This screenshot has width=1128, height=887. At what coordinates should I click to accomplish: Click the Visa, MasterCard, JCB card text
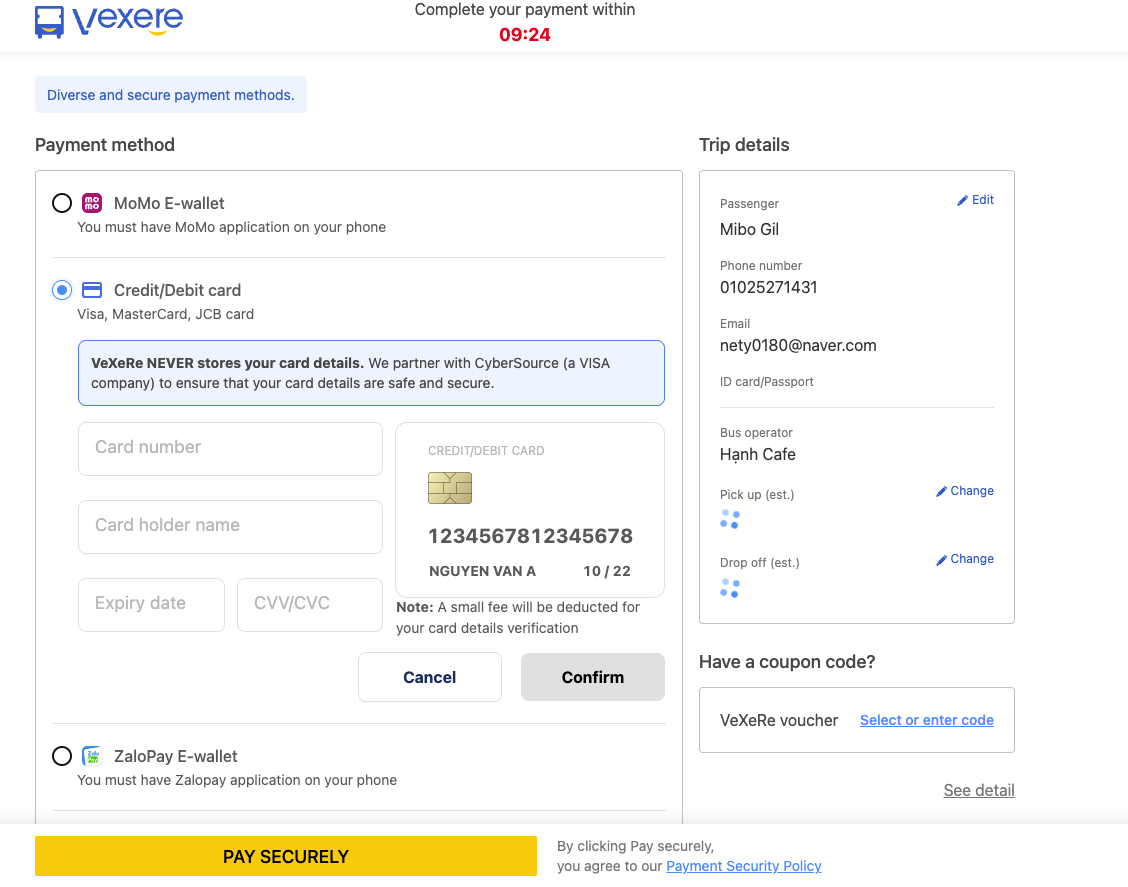[x=165, y=314]
